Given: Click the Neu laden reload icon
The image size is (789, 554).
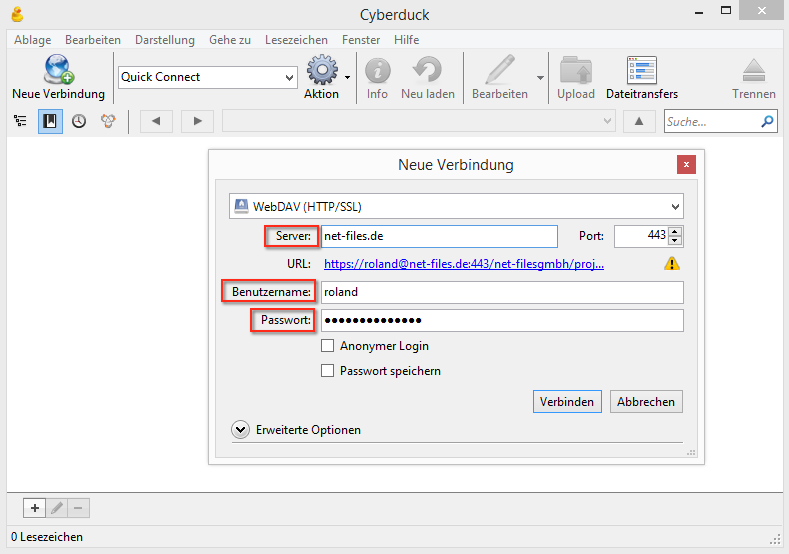Looking at the screenshot, I should tap(427, 69).
